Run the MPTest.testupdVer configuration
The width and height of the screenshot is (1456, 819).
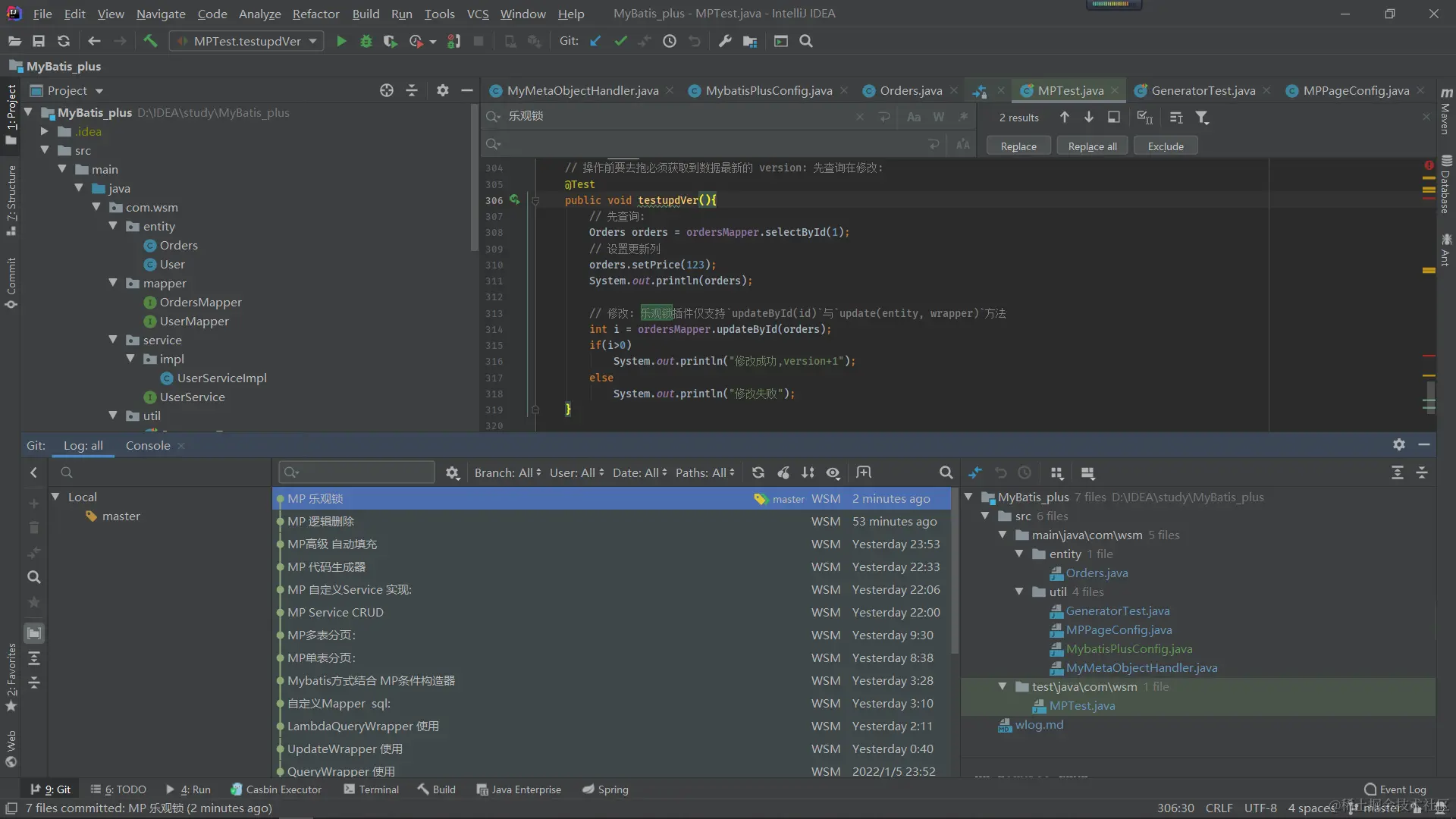[341, 42]
